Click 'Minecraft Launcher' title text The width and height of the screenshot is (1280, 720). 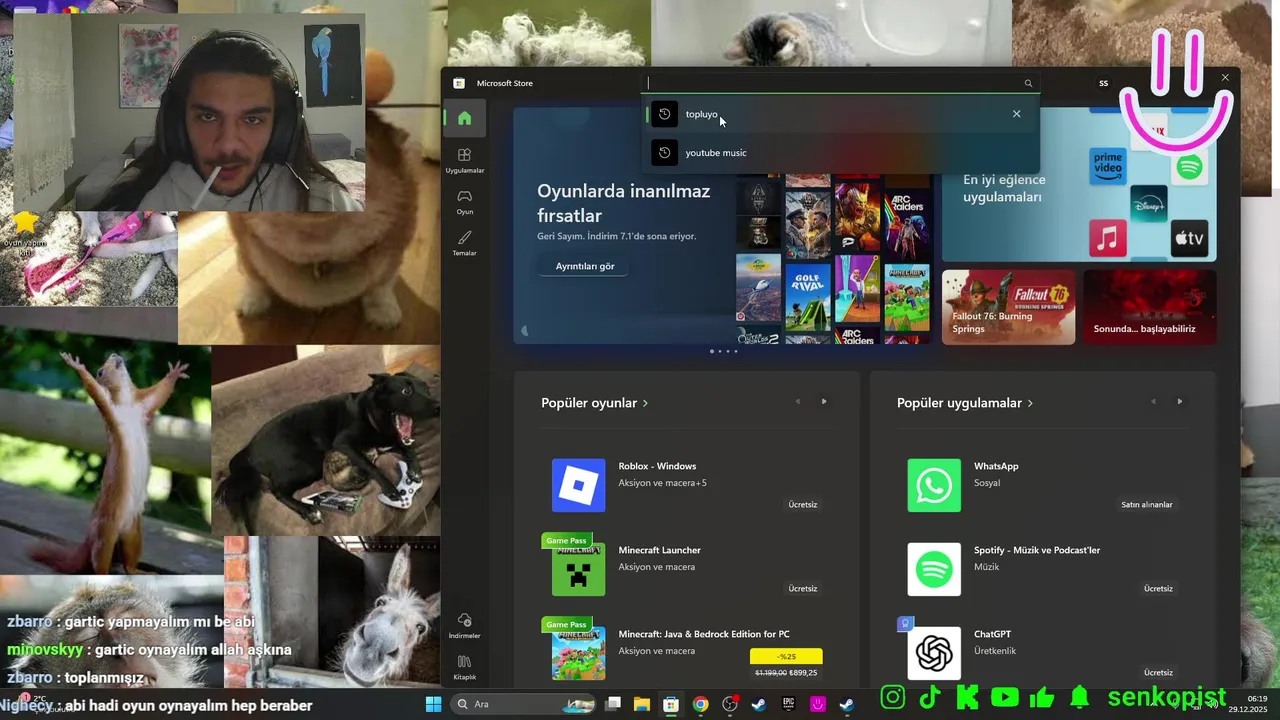coord(659,550)
